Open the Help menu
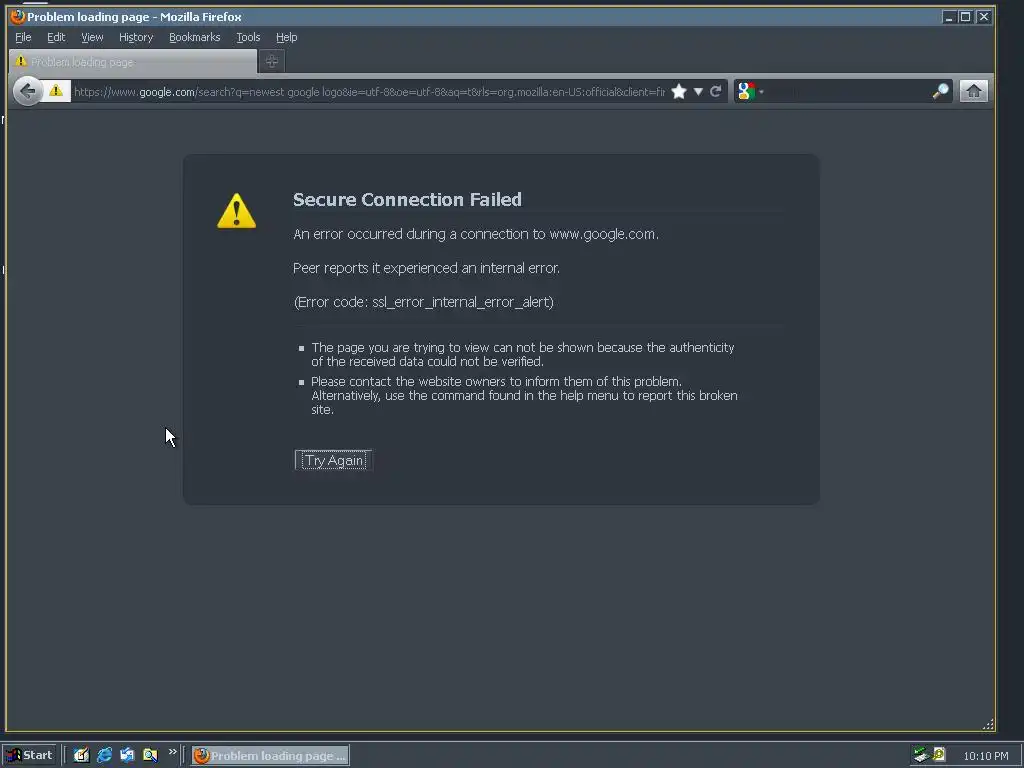The height and width of the screenshot is (768, 1024). coord(286,37)
